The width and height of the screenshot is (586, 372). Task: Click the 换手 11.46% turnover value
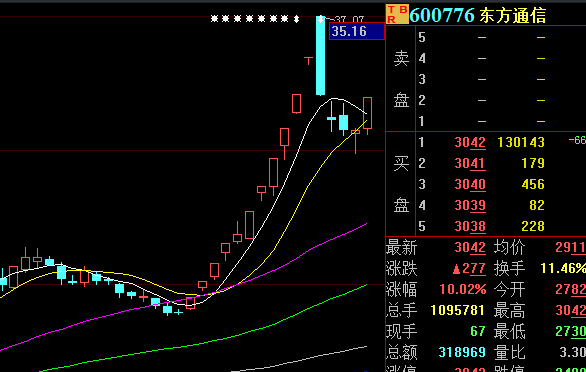[563, 268]
